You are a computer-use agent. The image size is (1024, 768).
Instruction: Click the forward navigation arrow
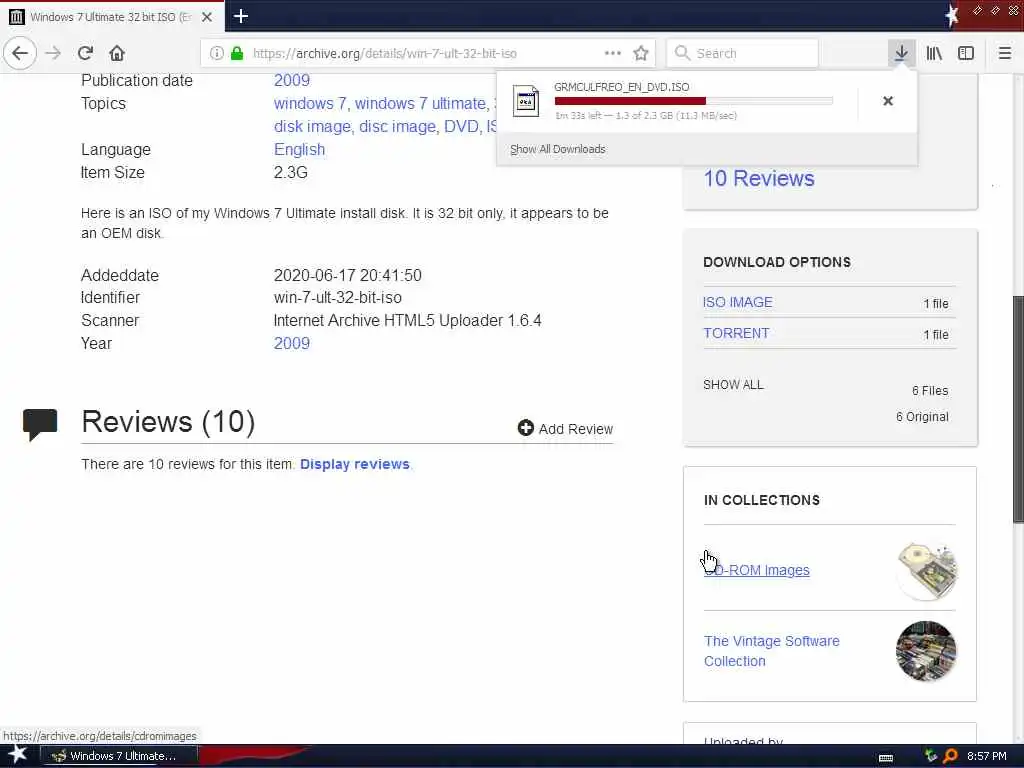pos(53,53)
